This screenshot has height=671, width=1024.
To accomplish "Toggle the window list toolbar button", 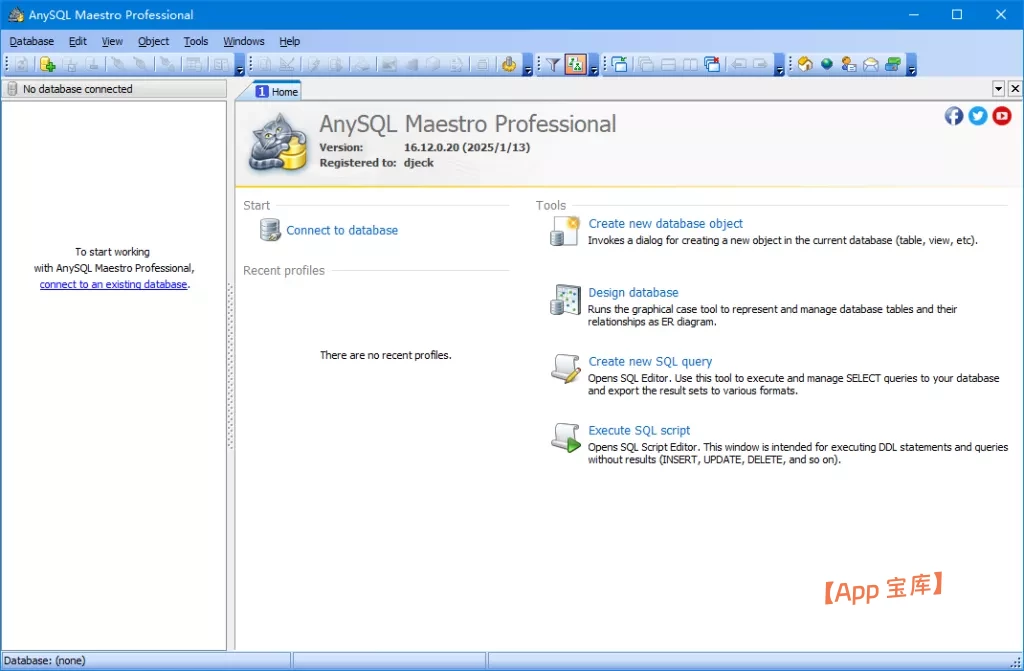I will pos(620,65).
